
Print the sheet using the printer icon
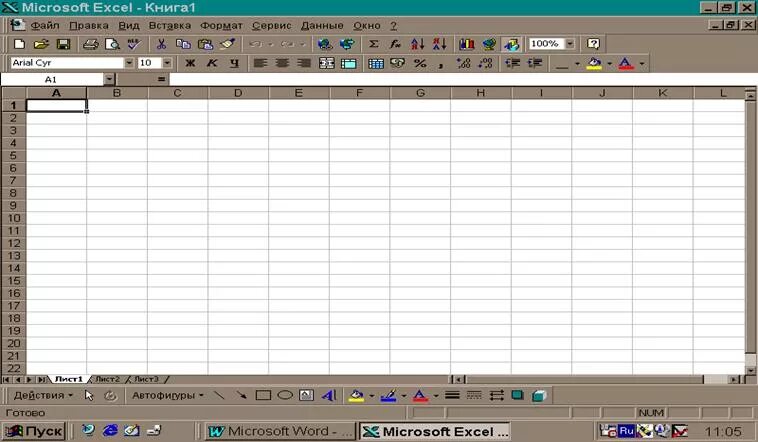(90, 44)
